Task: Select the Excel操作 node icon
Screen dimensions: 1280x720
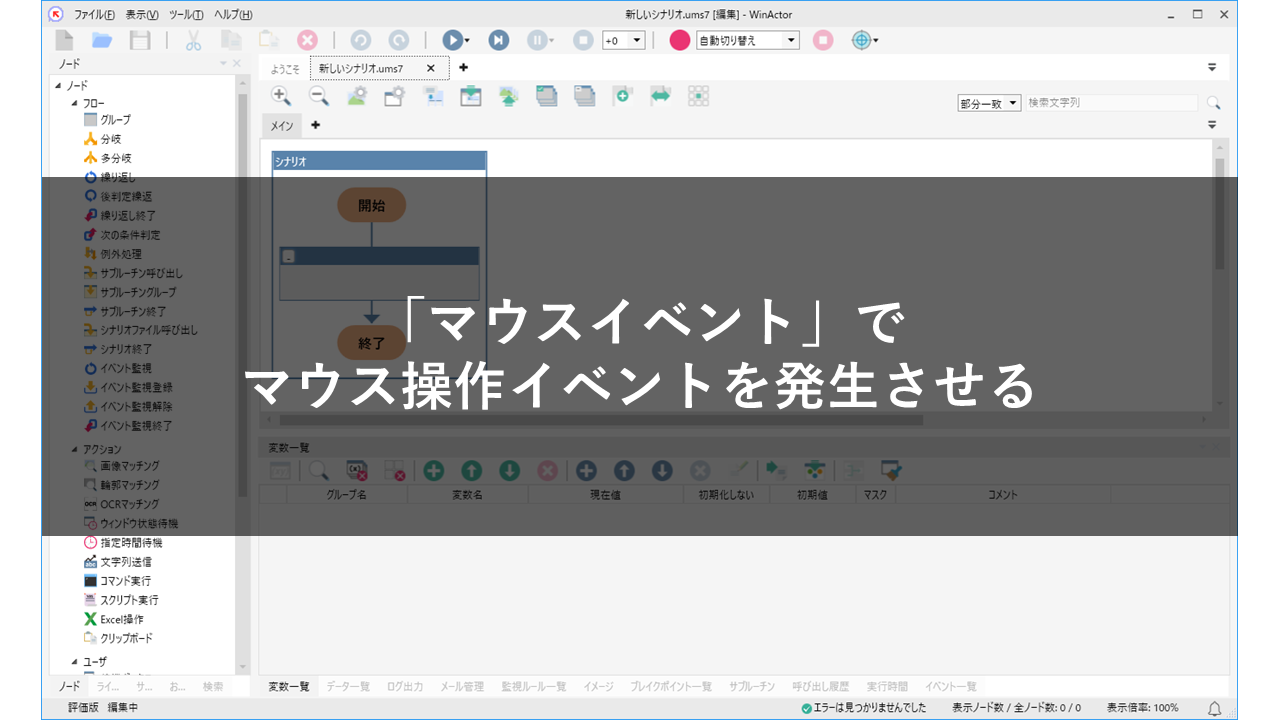Action: [x=91, y=619]
